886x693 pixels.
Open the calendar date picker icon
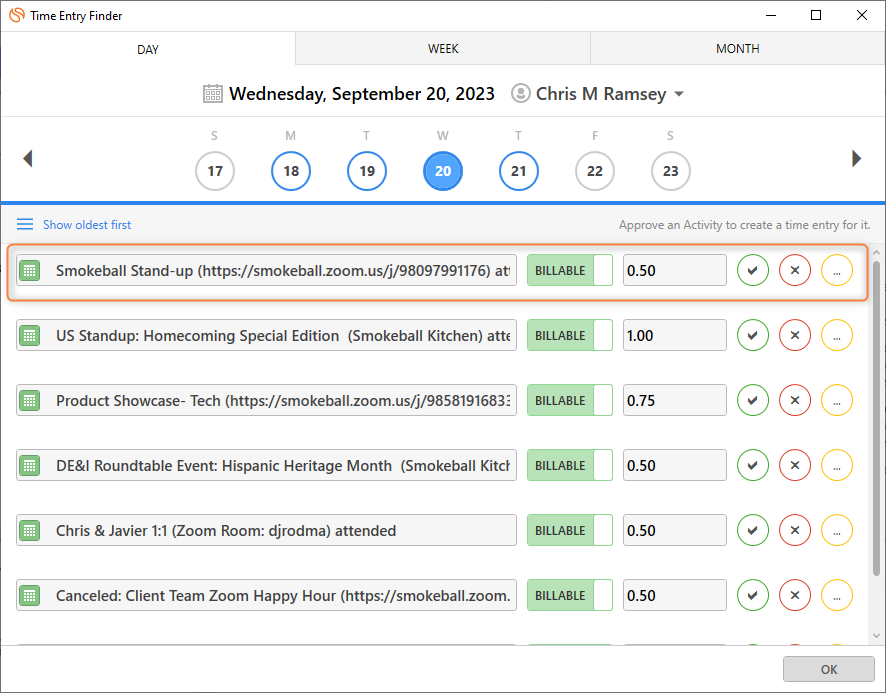point(212,93)
